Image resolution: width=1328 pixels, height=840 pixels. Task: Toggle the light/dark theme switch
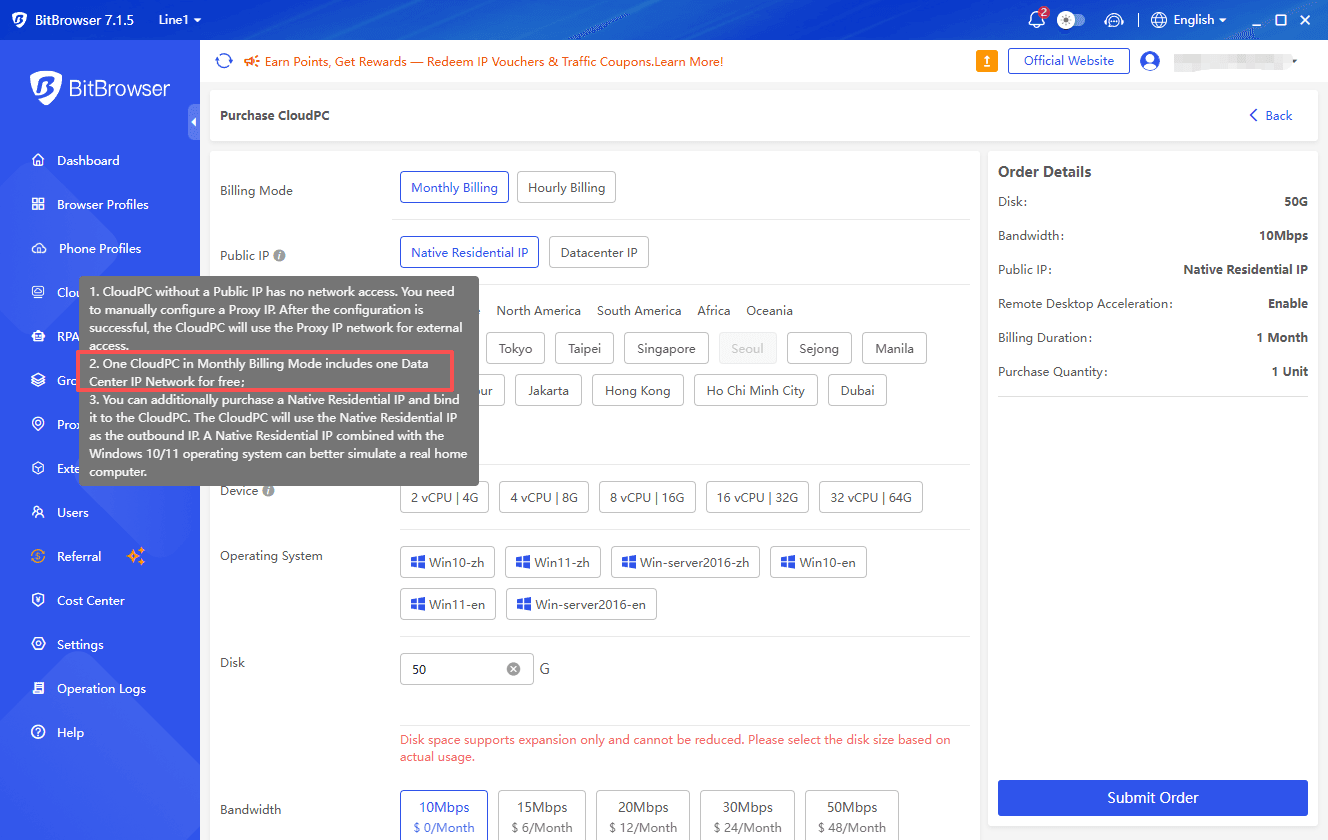coord(1071,20)
